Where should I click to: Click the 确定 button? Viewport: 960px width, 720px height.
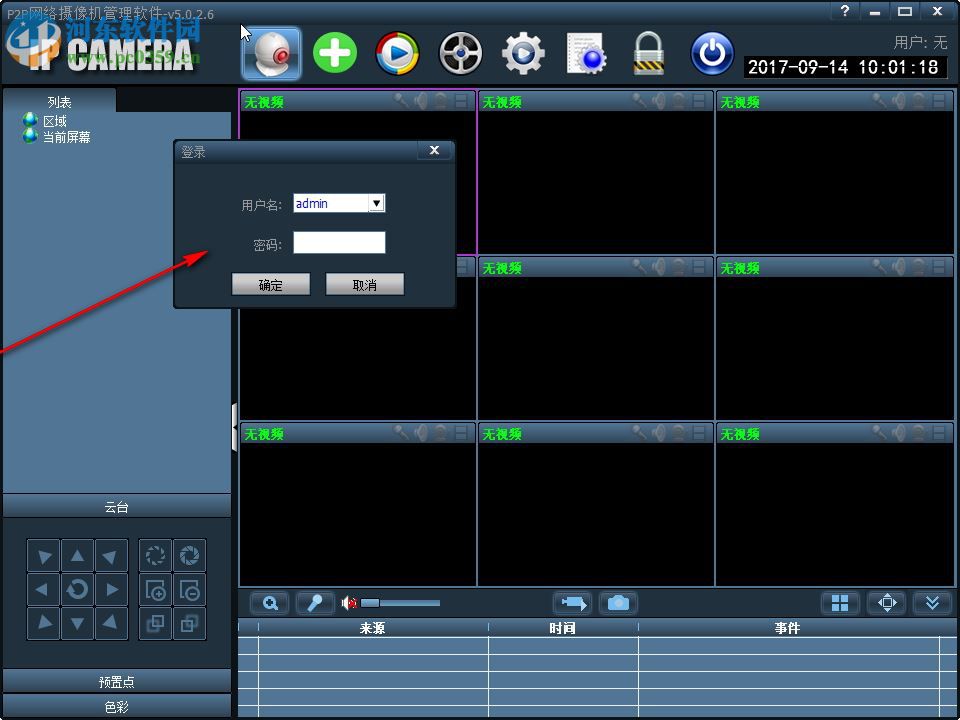click(271, 285)
